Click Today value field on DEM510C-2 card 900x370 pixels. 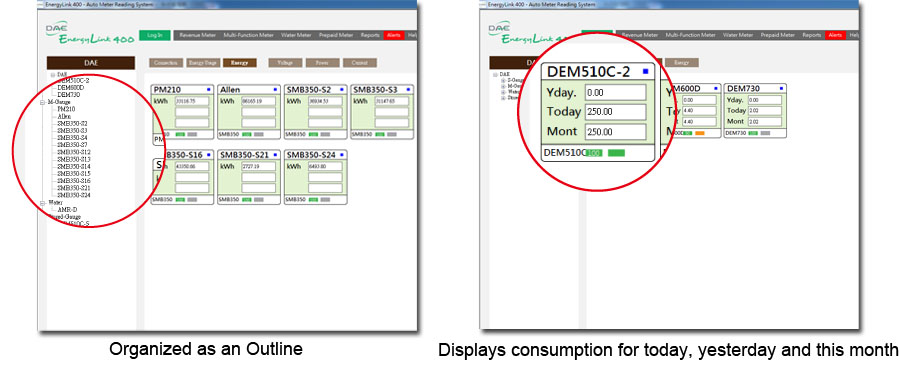click(x=615, y=112)
